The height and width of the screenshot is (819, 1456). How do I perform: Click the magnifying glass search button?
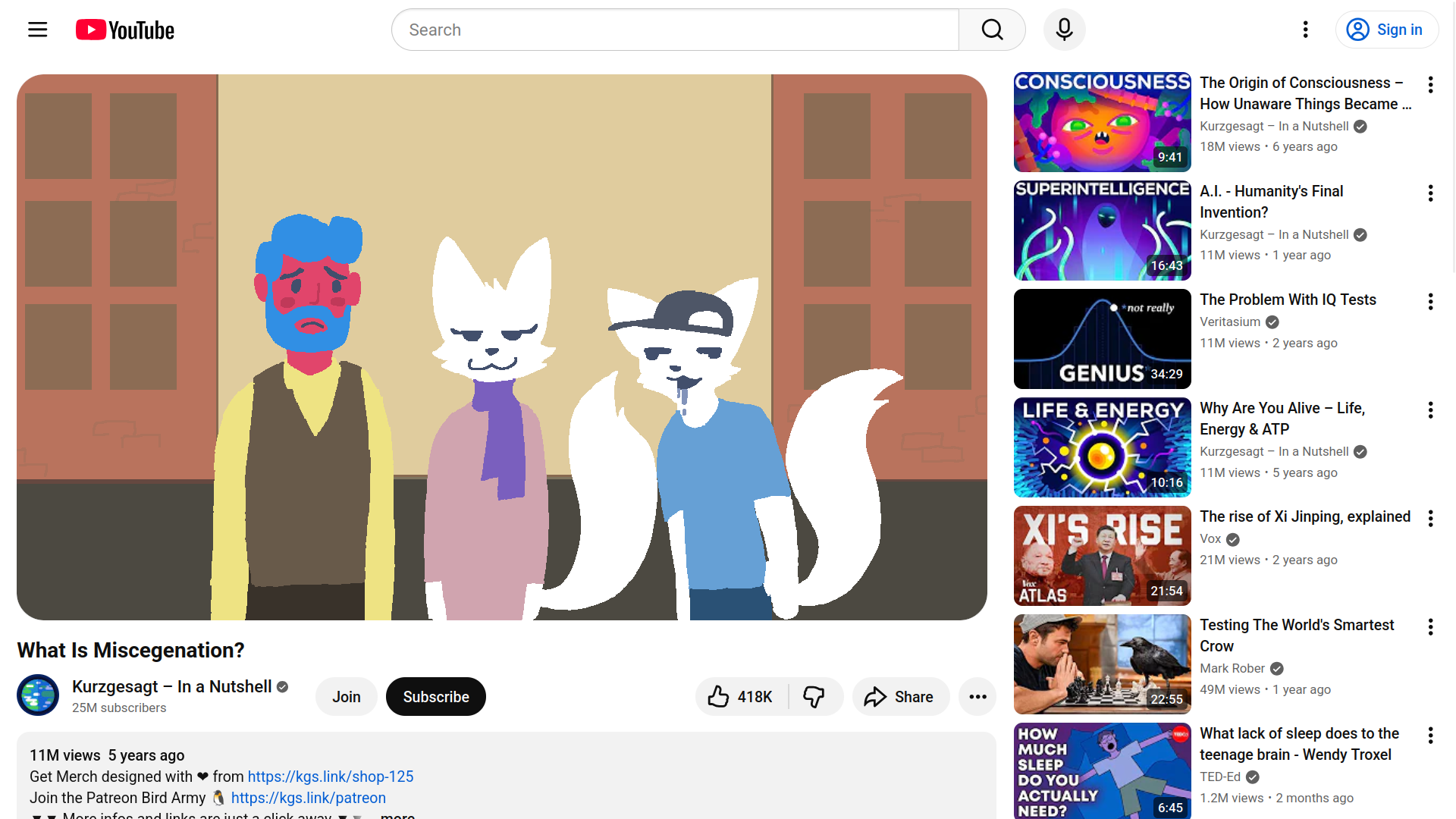click(x=992, y=30)
